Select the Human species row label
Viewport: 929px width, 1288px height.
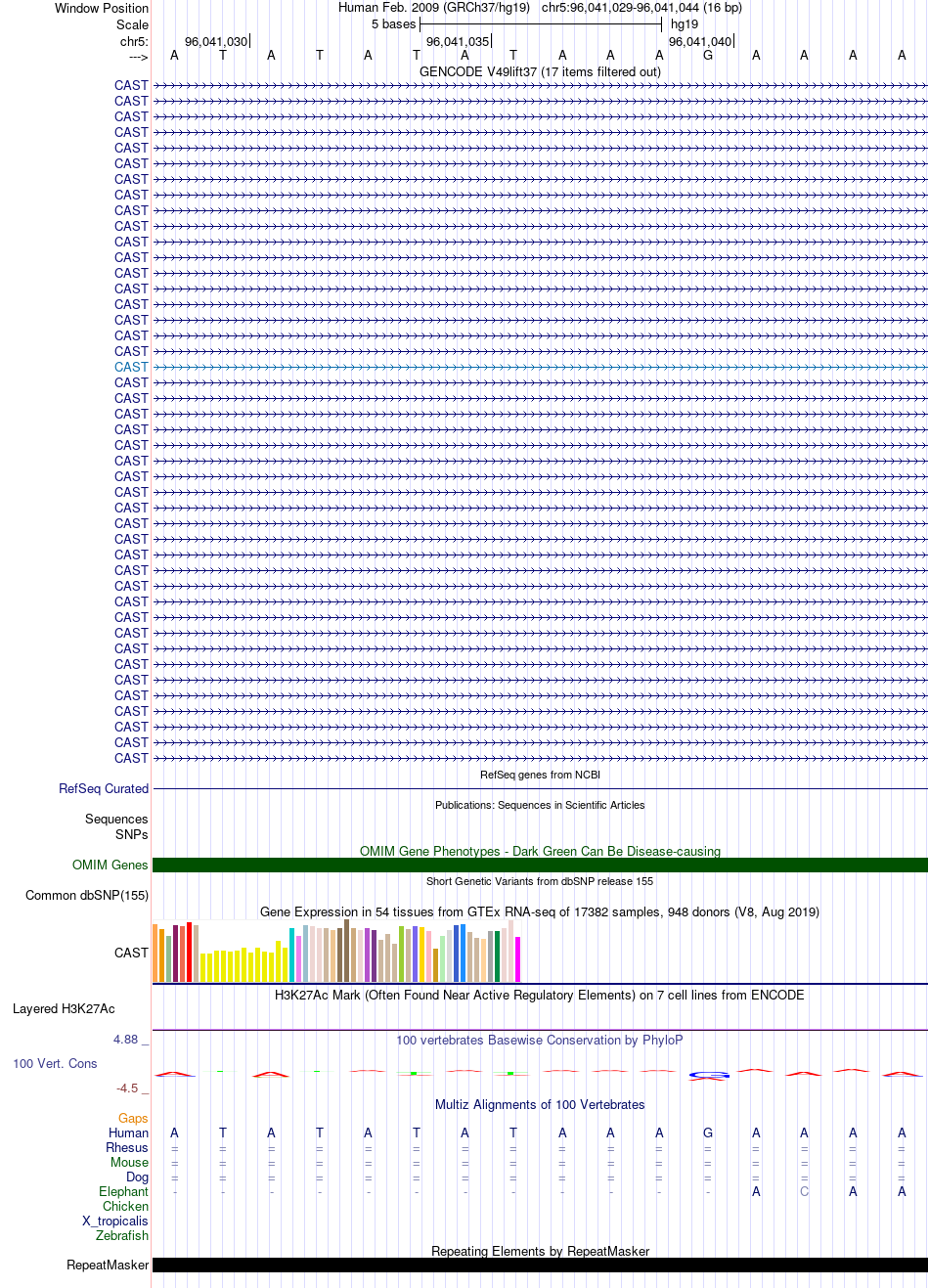click(129, 1133)
